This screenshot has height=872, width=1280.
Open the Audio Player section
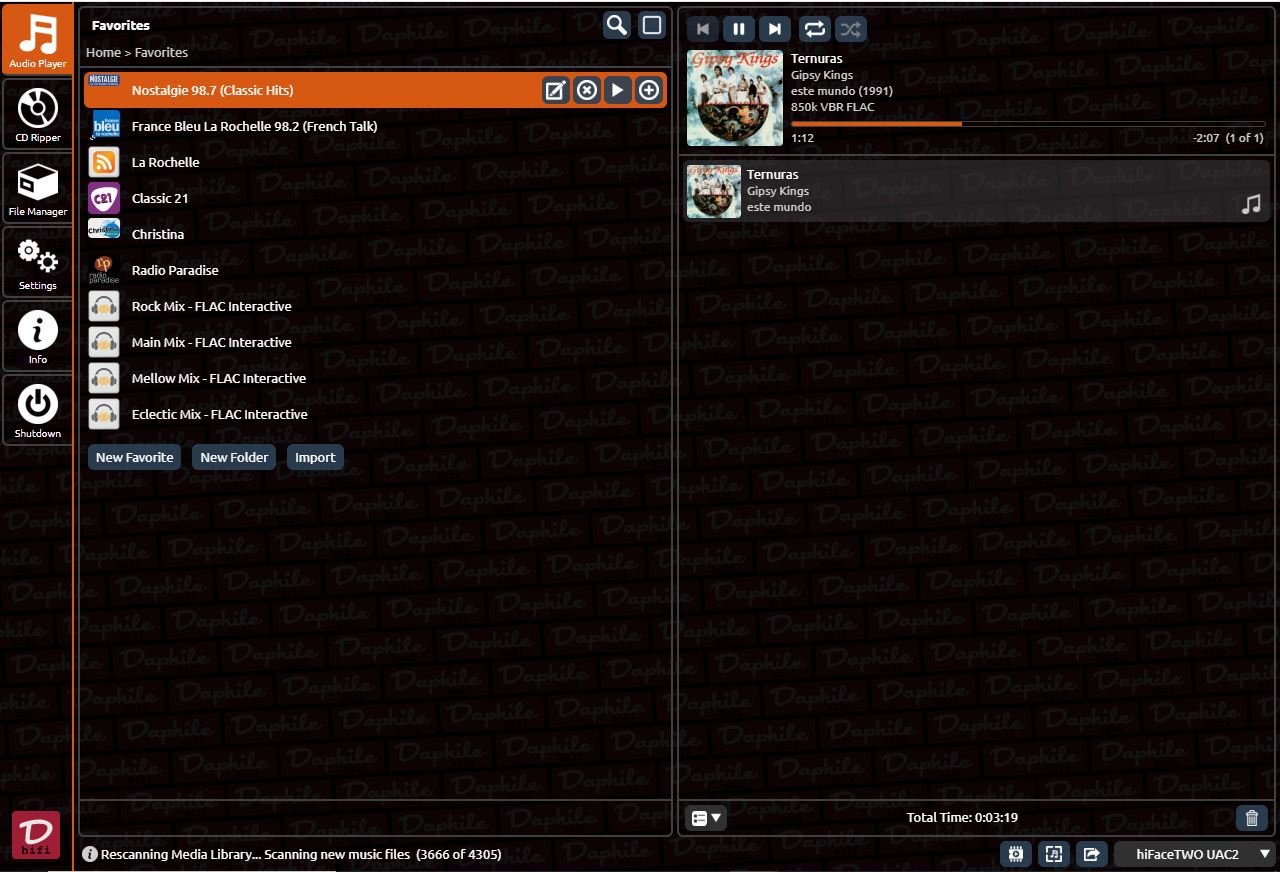point(37,40)
